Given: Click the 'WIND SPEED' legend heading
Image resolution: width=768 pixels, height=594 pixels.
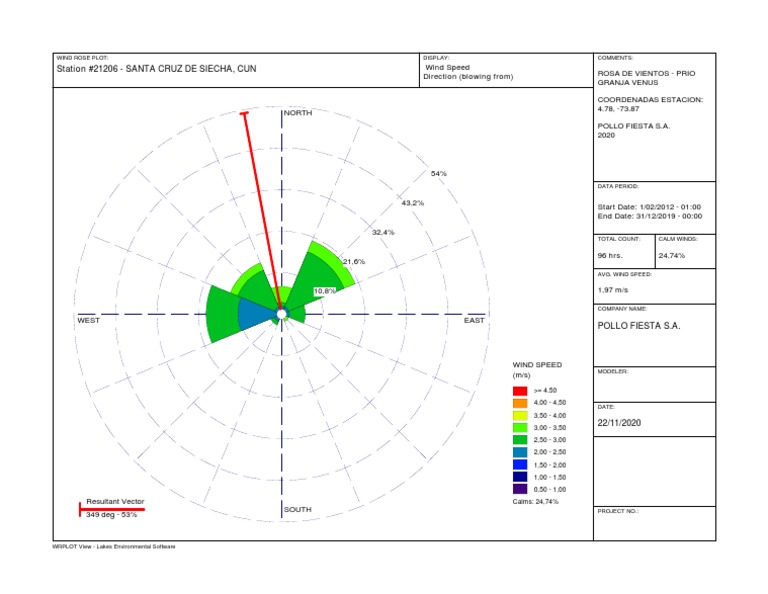Looking at the screenshot, I should click(x=537, y=365).
